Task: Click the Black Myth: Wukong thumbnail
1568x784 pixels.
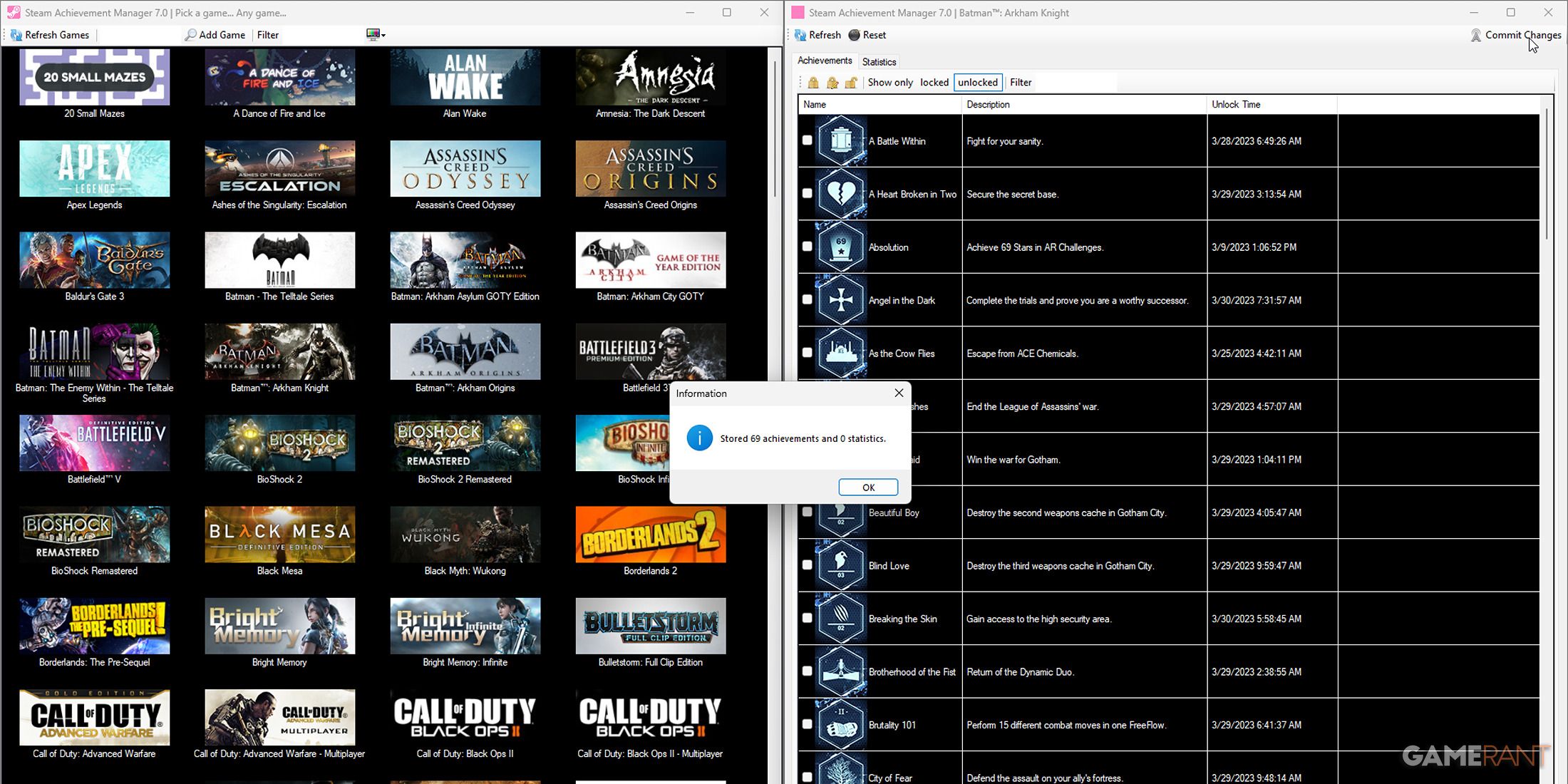Action: tap(465, 535)
